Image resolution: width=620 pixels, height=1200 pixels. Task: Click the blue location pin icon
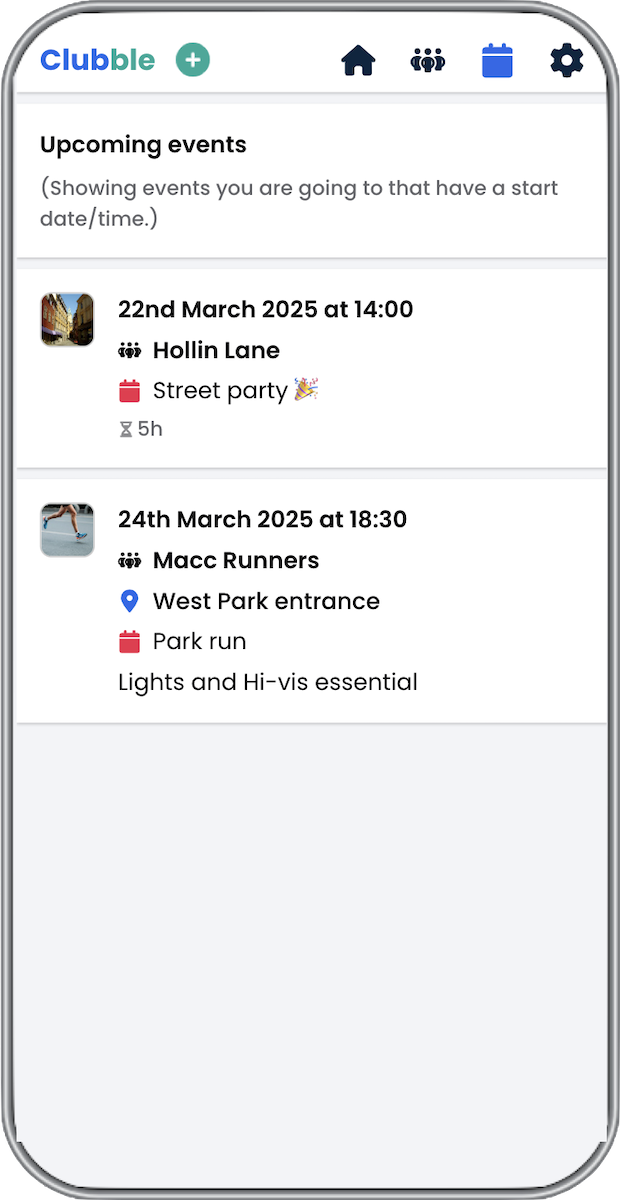[x=129, y=601]
